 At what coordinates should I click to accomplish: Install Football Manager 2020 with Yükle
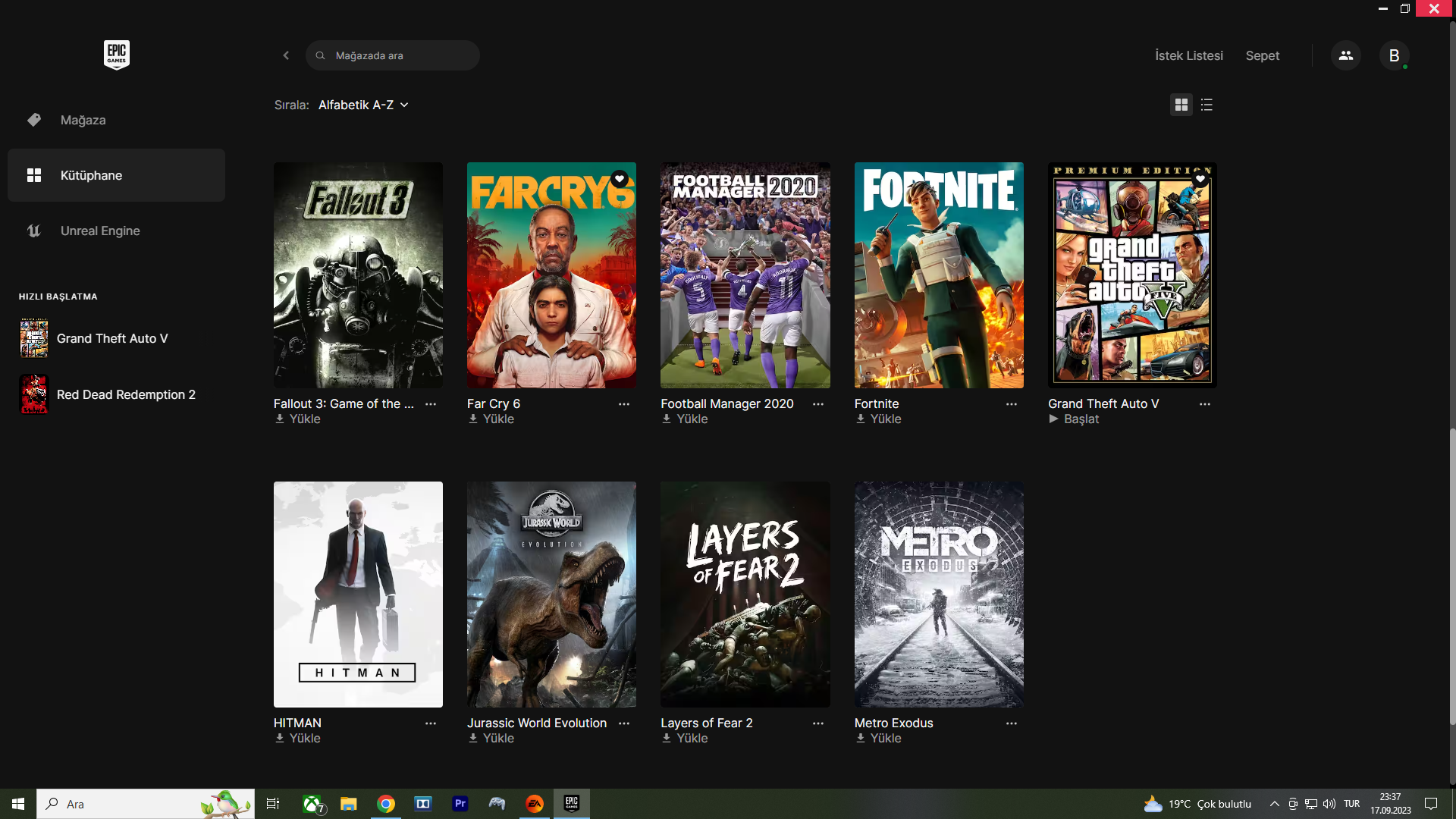tap(685, 419)
